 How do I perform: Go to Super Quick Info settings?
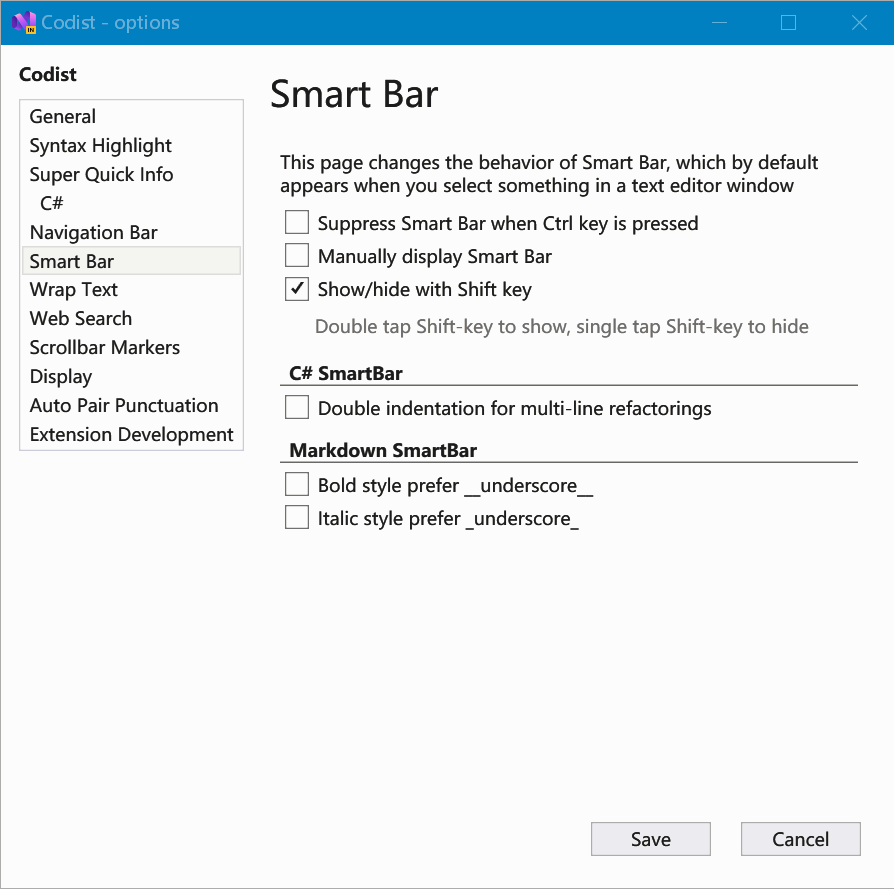pos(131,174)
